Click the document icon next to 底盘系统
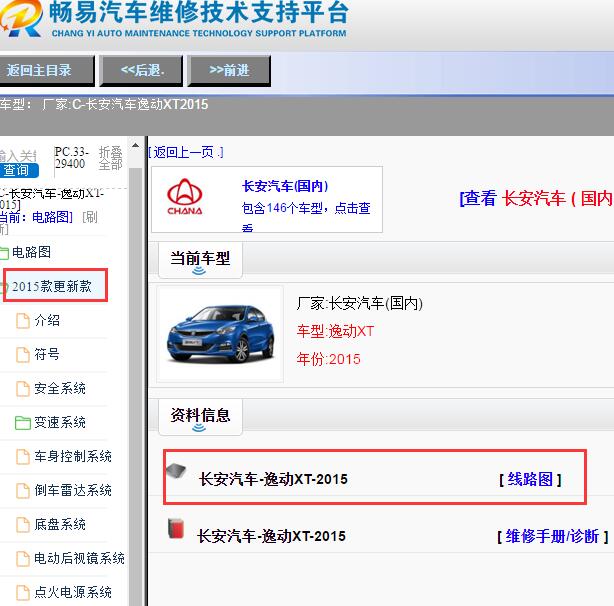This screenshot has height=606, width=614. 23,525
